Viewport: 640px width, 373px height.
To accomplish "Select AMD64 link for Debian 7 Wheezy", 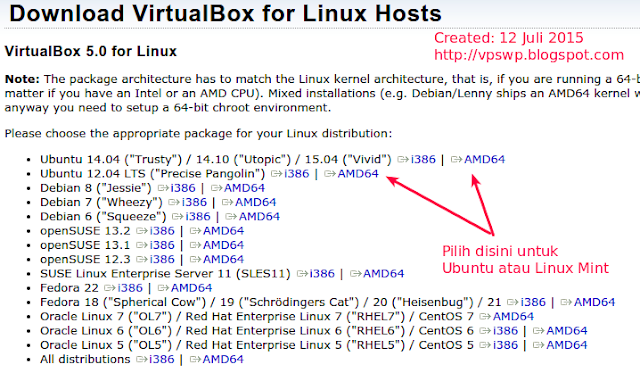I will coord(256,202).
